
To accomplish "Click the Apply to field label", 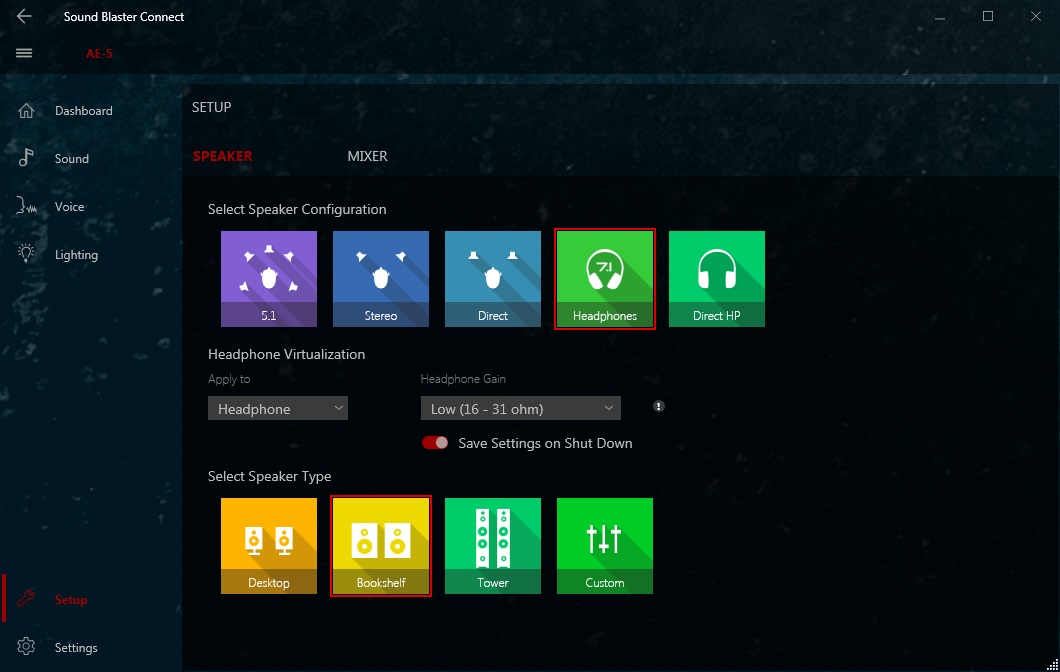I will click(228, 379).
